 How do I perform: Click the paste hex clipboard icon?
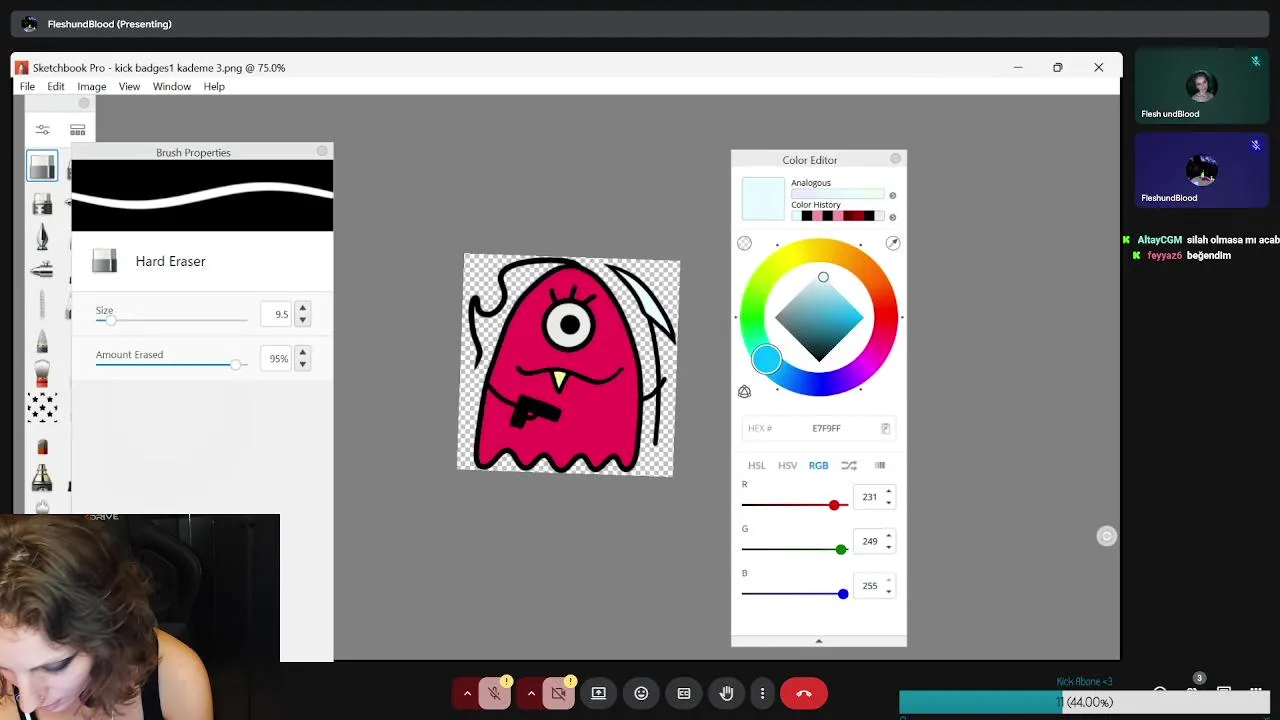(x=885, y=428)
